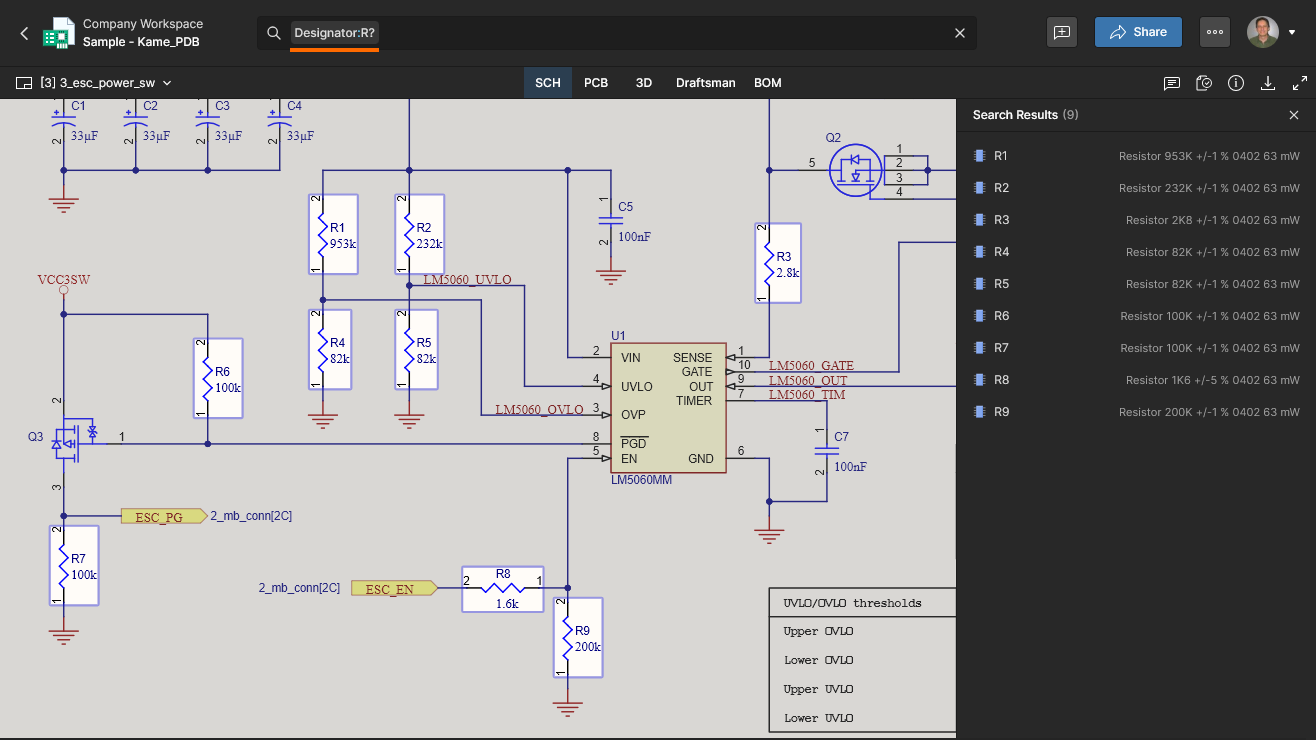This screenshot has width=1316, height=740.
Task: Click the LM5060_GATE net label
Action: 812,366
